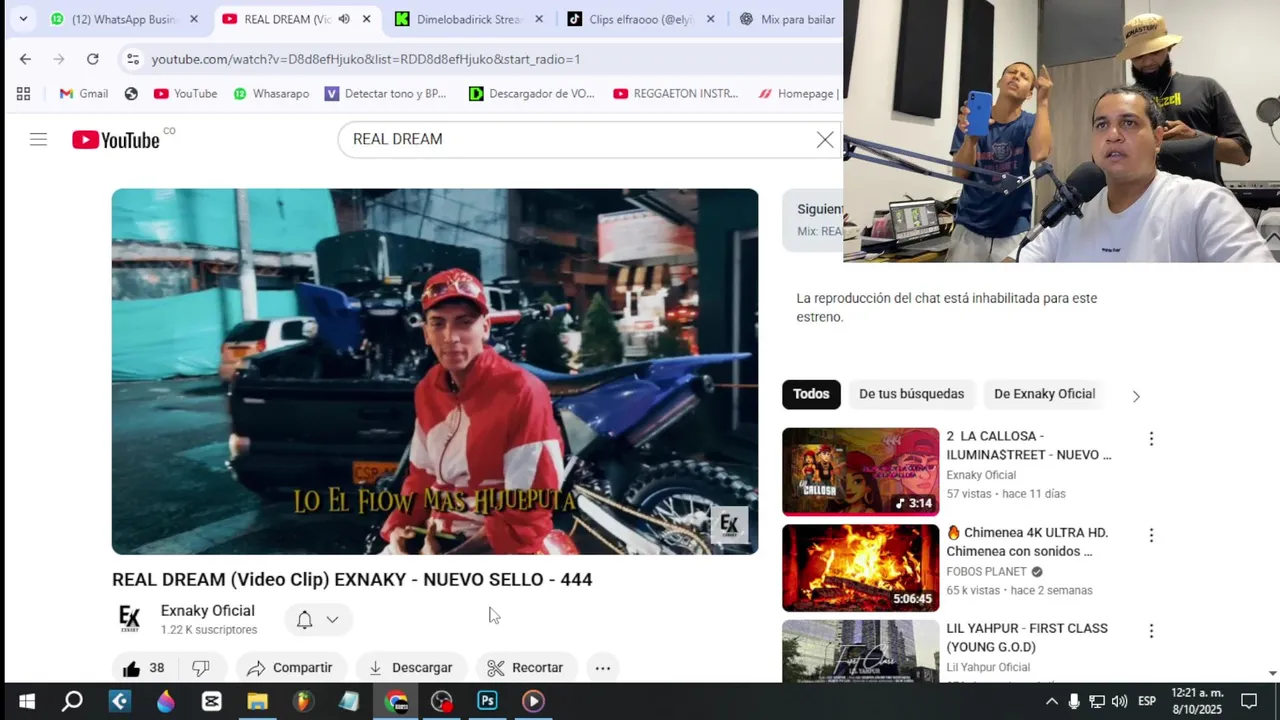
Task: Go to the YouTube home logo
Action: tap(116, 140)
